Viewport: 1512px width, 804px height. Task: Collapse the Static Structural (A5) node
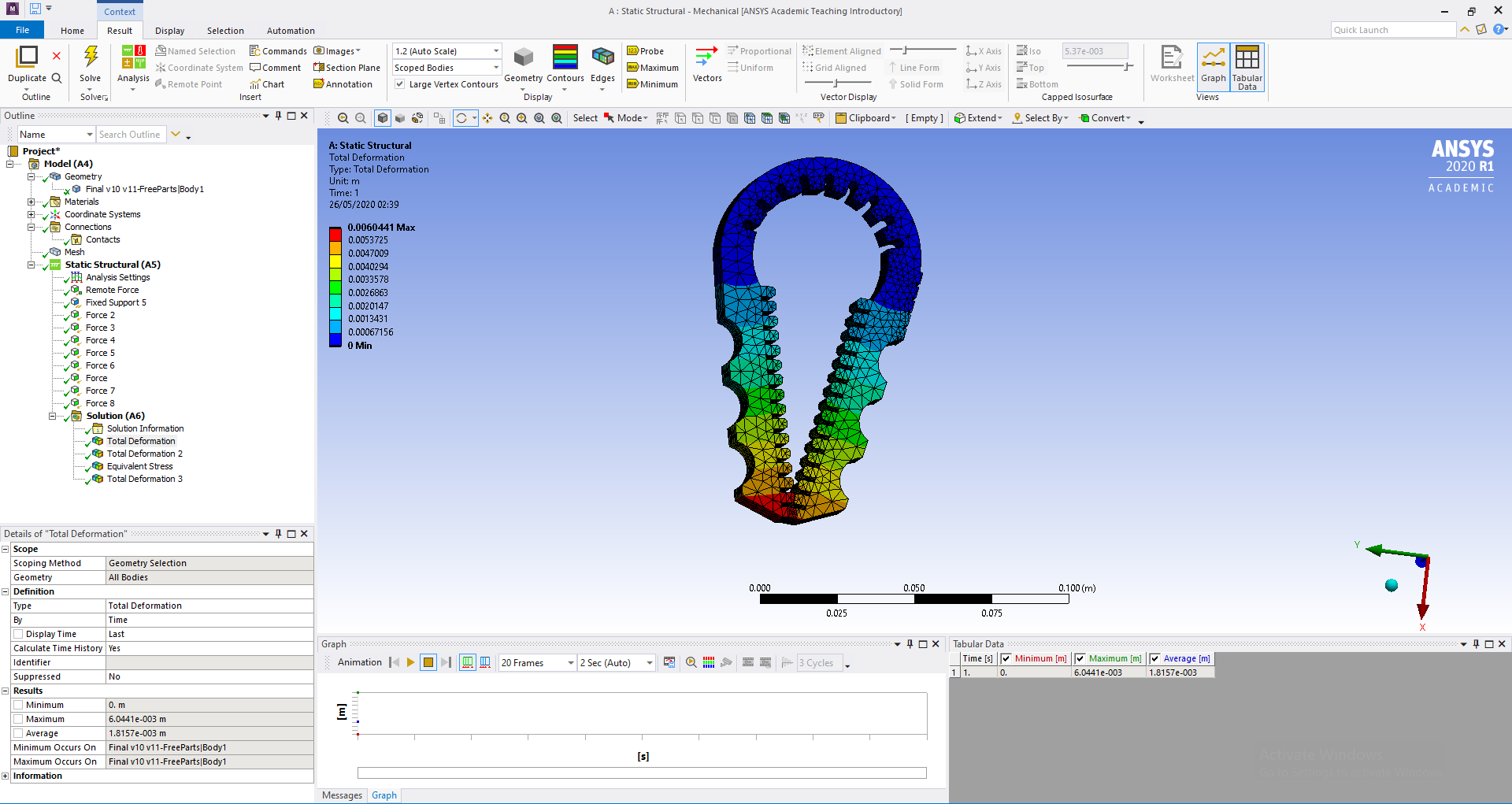[31, 265]
